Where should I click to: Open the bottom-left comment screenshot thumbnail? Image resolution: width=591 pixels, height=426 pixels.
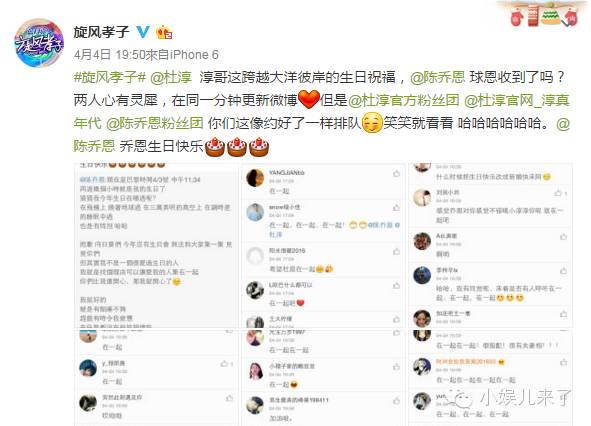[156, 378]
